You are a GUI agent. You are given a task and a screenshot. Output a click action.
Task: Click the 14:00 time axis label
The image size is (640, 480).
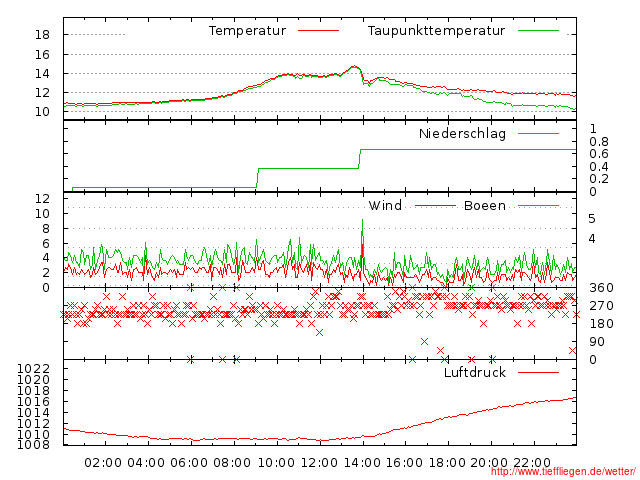coord(362,463)
